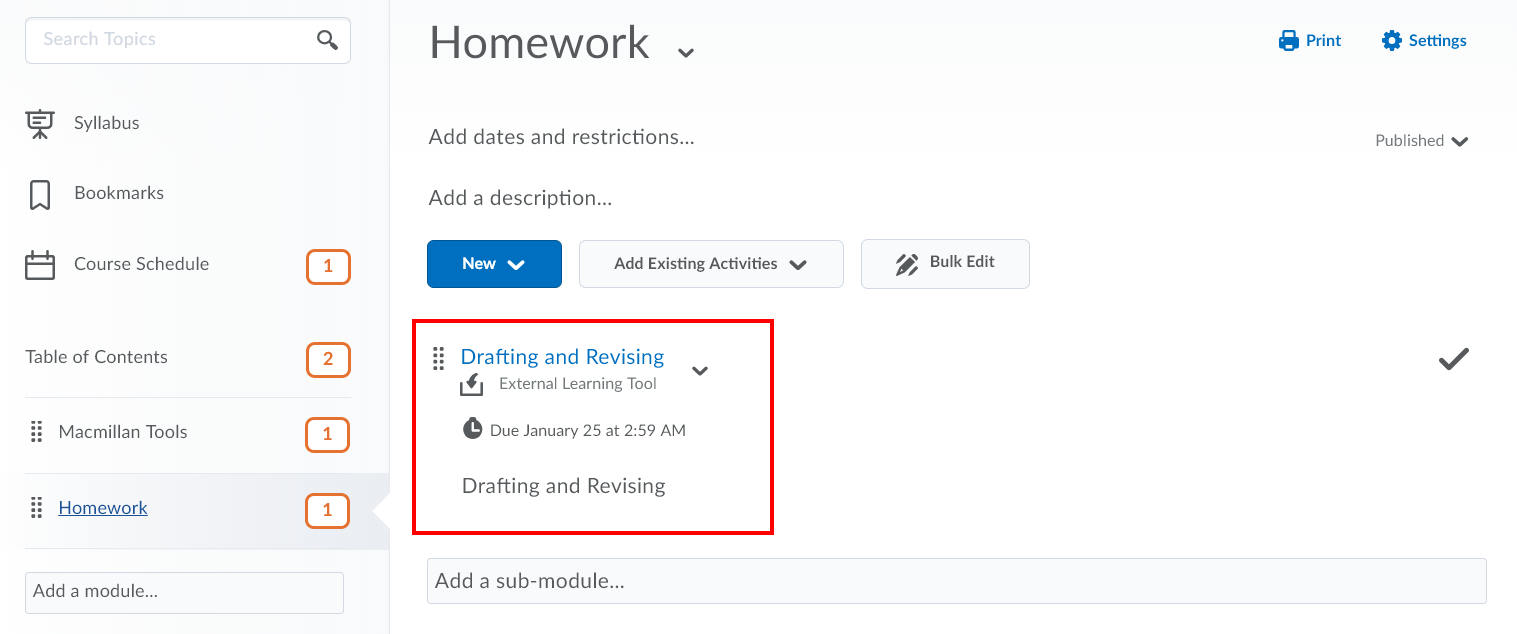Click the search magnifying glass icon
Viewport: 1517px width, 634px height.
pos(327,39)
